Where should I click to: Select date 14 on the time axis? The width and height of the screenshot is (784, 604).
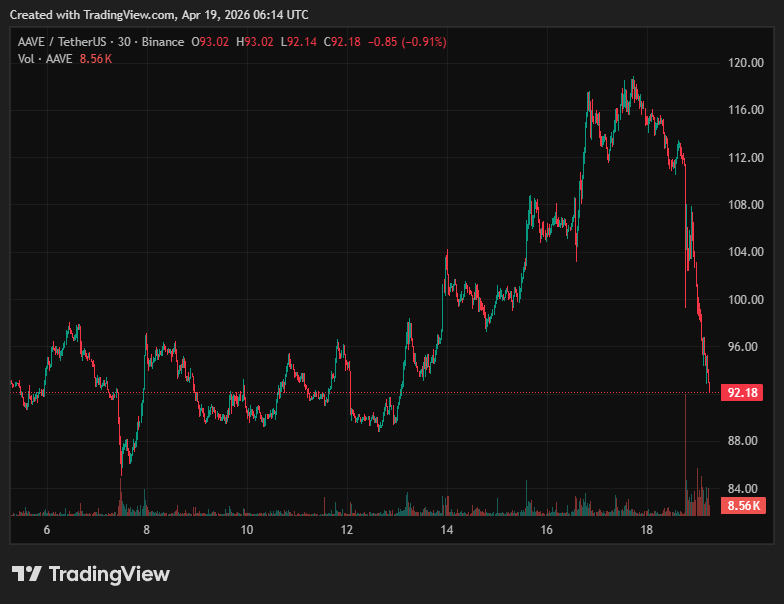tap(446, 530)
